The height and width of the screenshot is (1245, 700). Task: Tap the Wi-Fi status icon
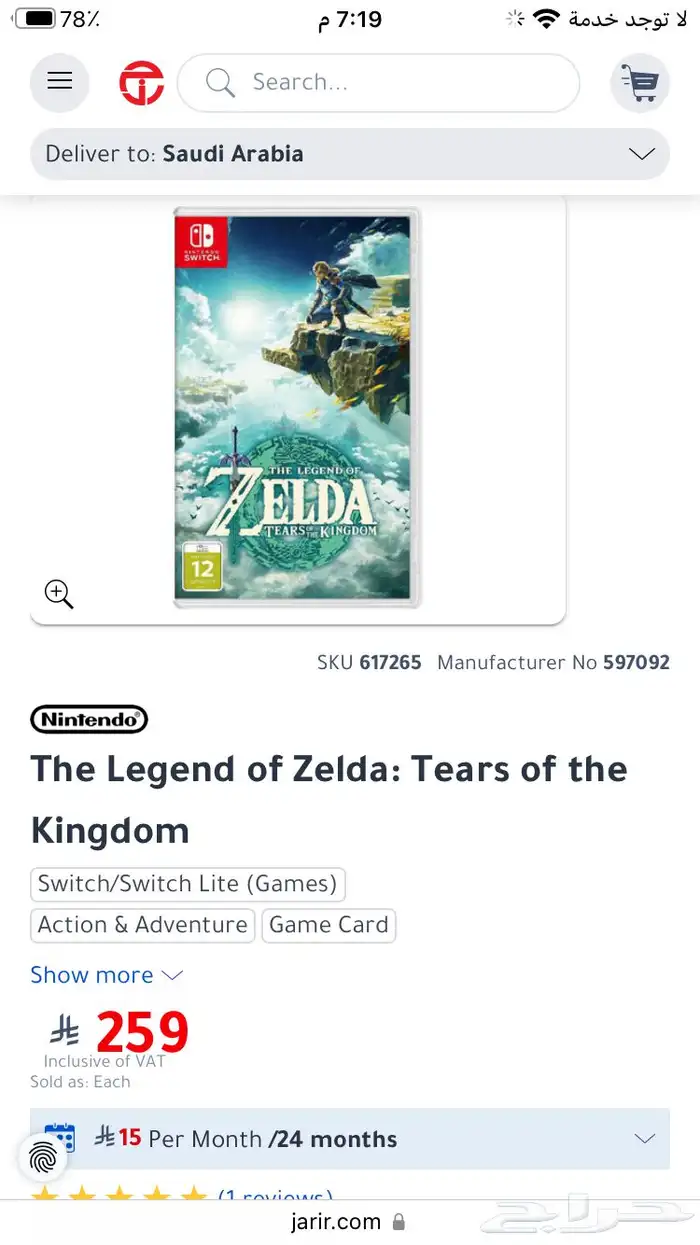546,19
